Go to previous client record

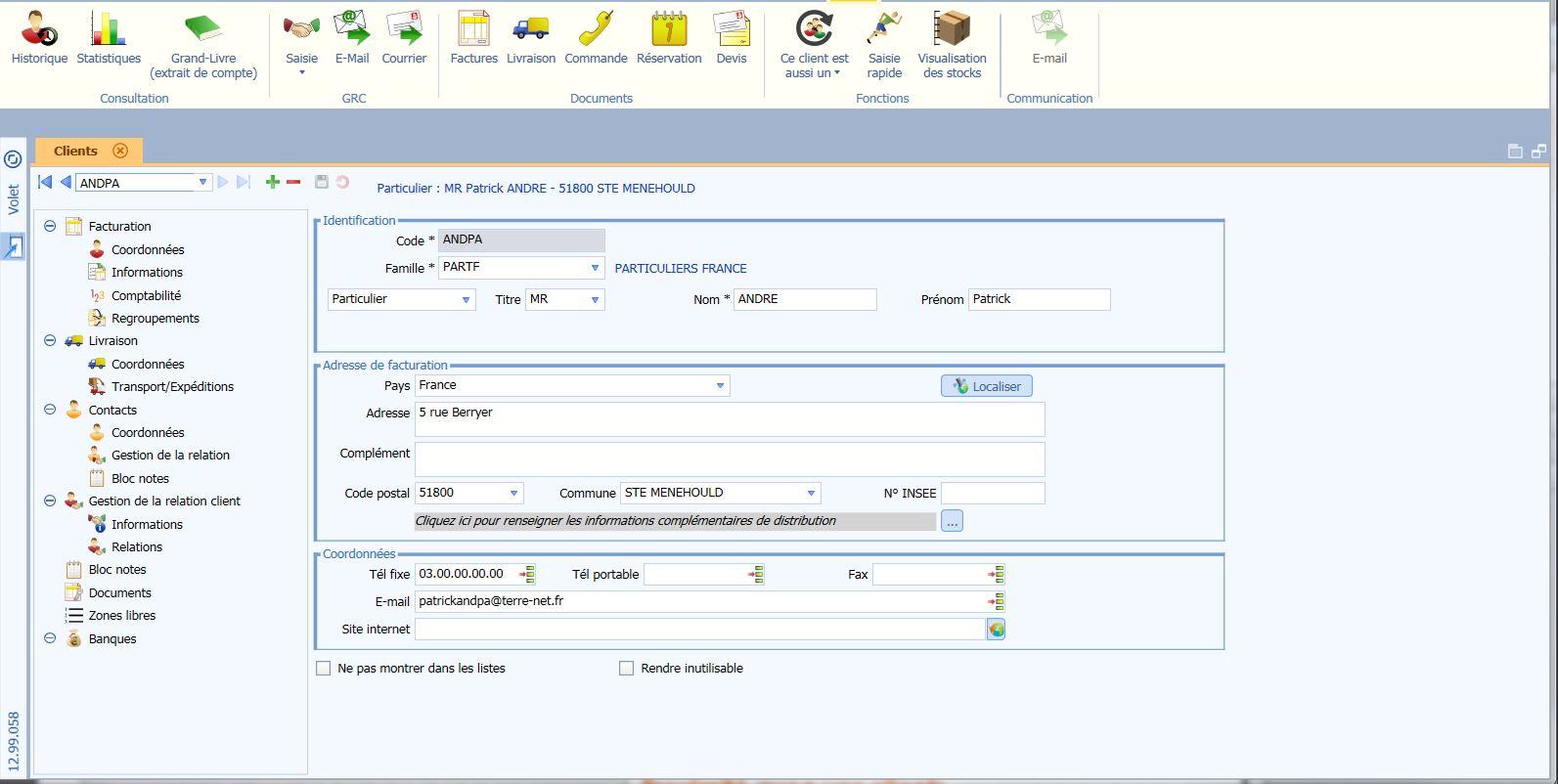click(66, 182)
